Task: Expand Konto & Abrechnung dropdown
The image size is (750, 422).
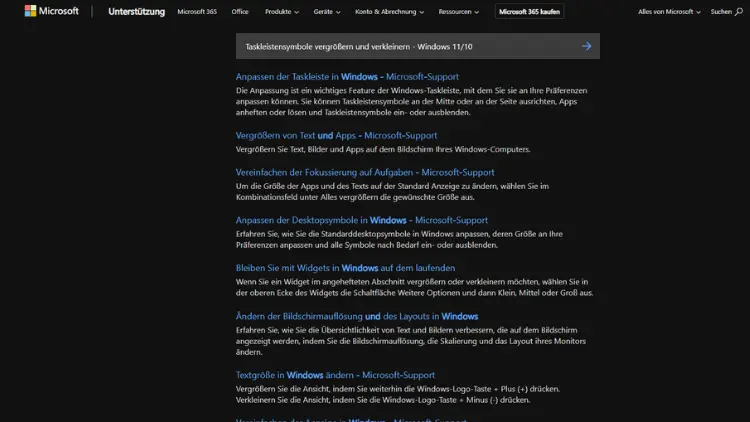Action: (389, 11)
